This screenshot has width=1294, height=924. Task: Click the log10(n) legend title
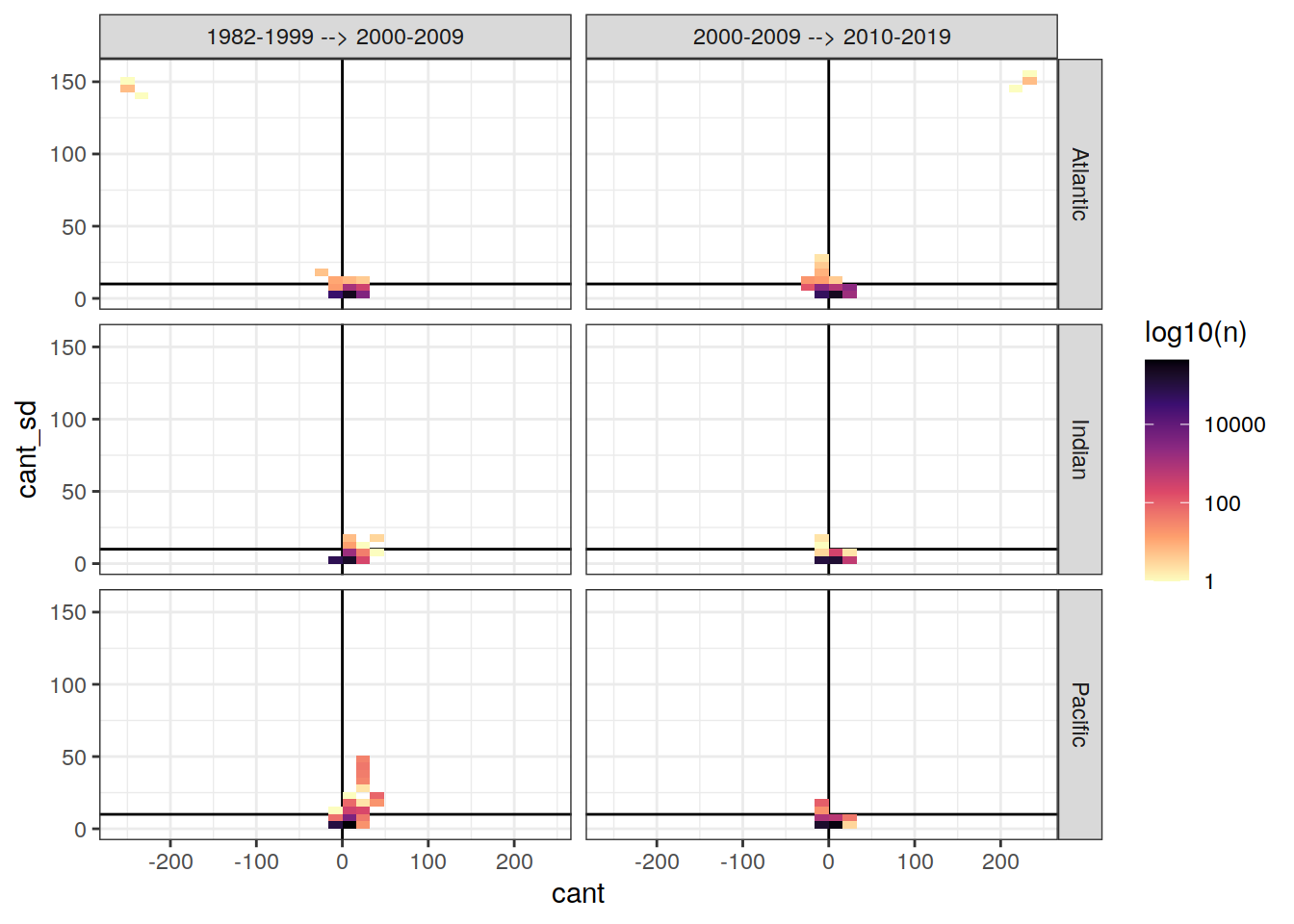1195,333
